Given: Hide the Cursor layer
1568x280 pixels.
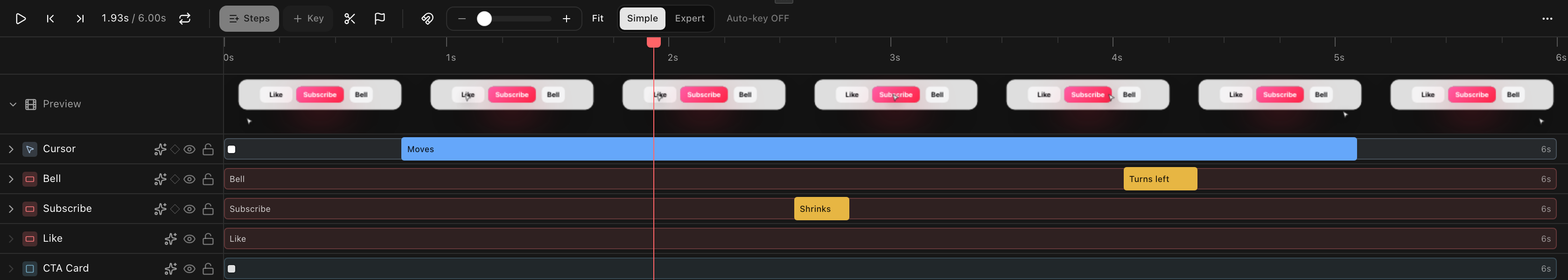Looking at the screenshot, I should 189,149.
